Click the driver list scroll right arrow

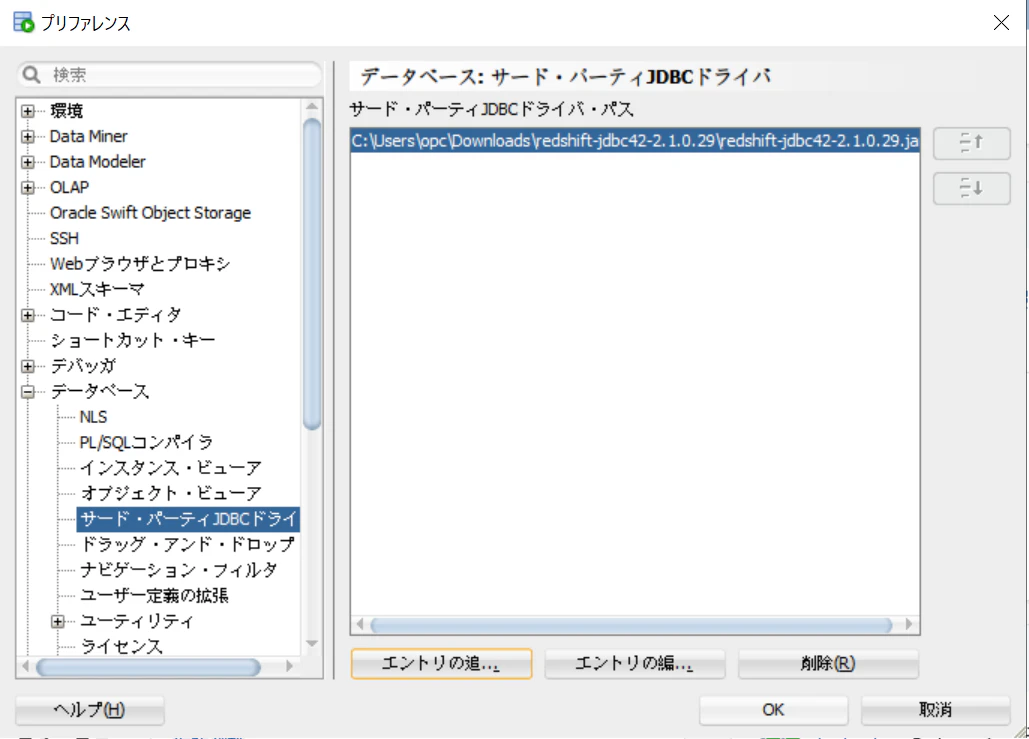tap(909, 624)
